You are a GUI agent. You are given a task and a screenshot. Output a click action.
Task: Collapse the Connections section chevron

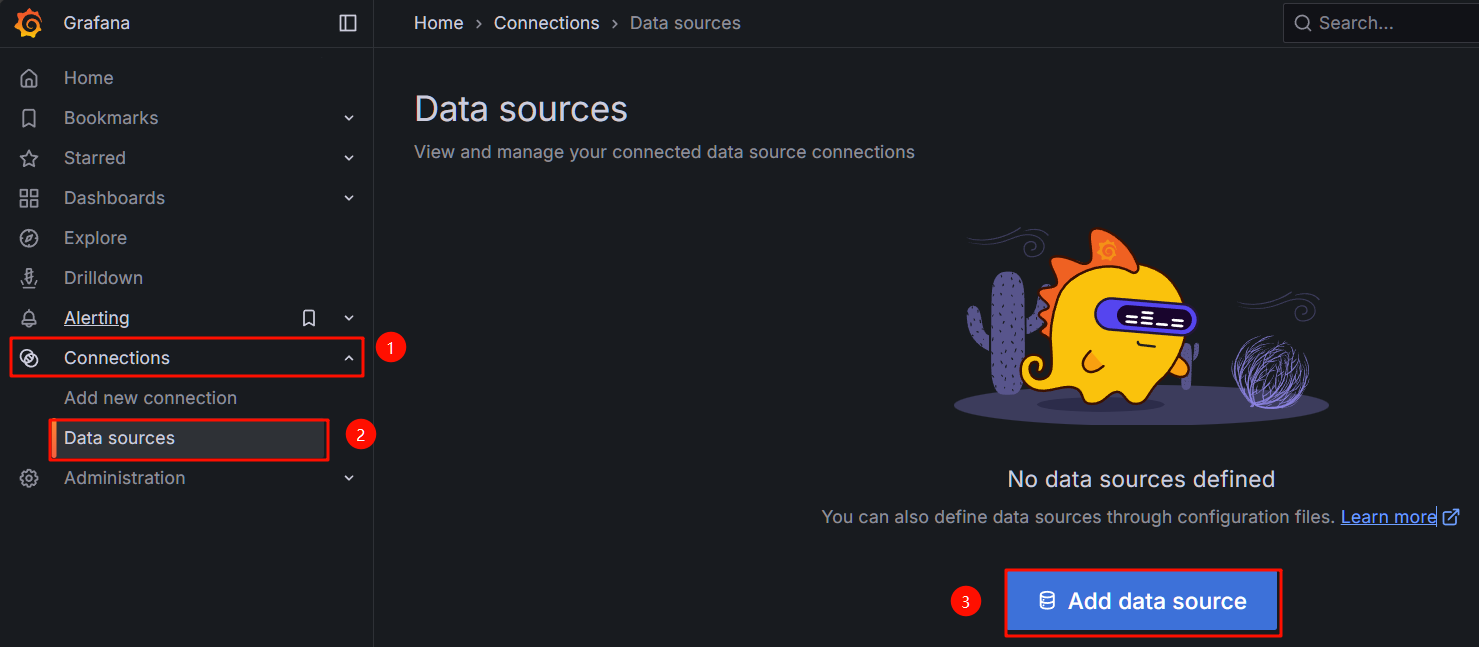349,358
